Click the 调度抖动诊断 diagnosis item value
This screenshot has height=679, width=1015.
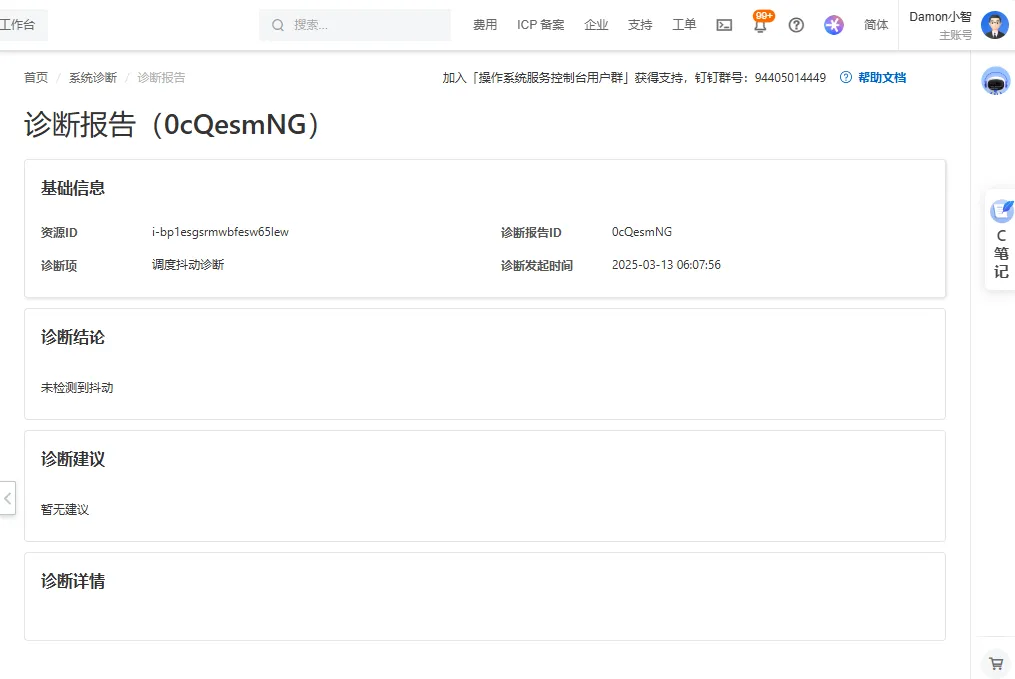pyautogui.click(x=188, y=265)
